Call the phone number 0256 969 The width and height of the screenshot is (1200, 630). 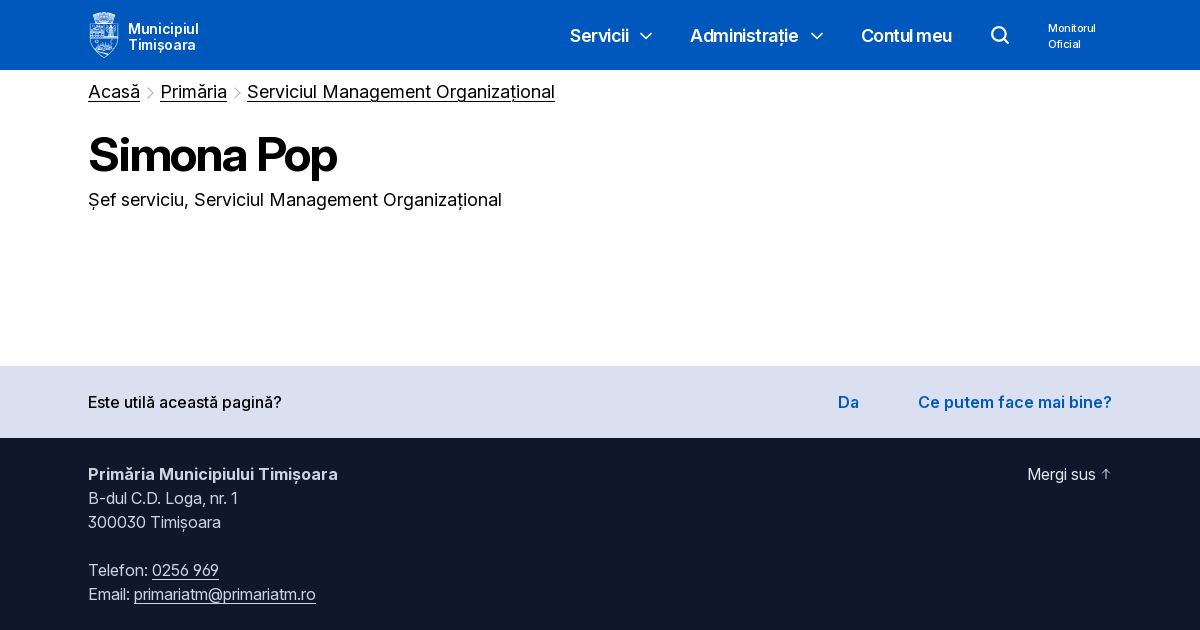click(185, 570)
